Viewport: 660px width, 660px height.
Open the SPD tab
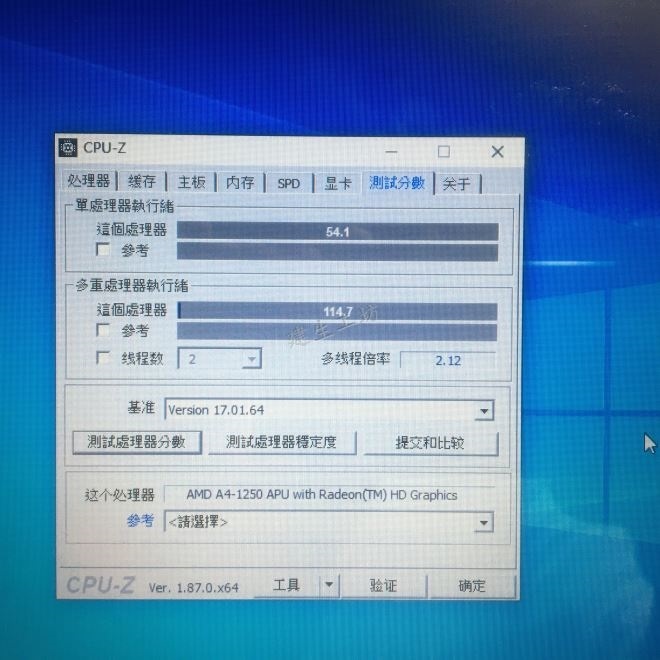tap(289, 184)
